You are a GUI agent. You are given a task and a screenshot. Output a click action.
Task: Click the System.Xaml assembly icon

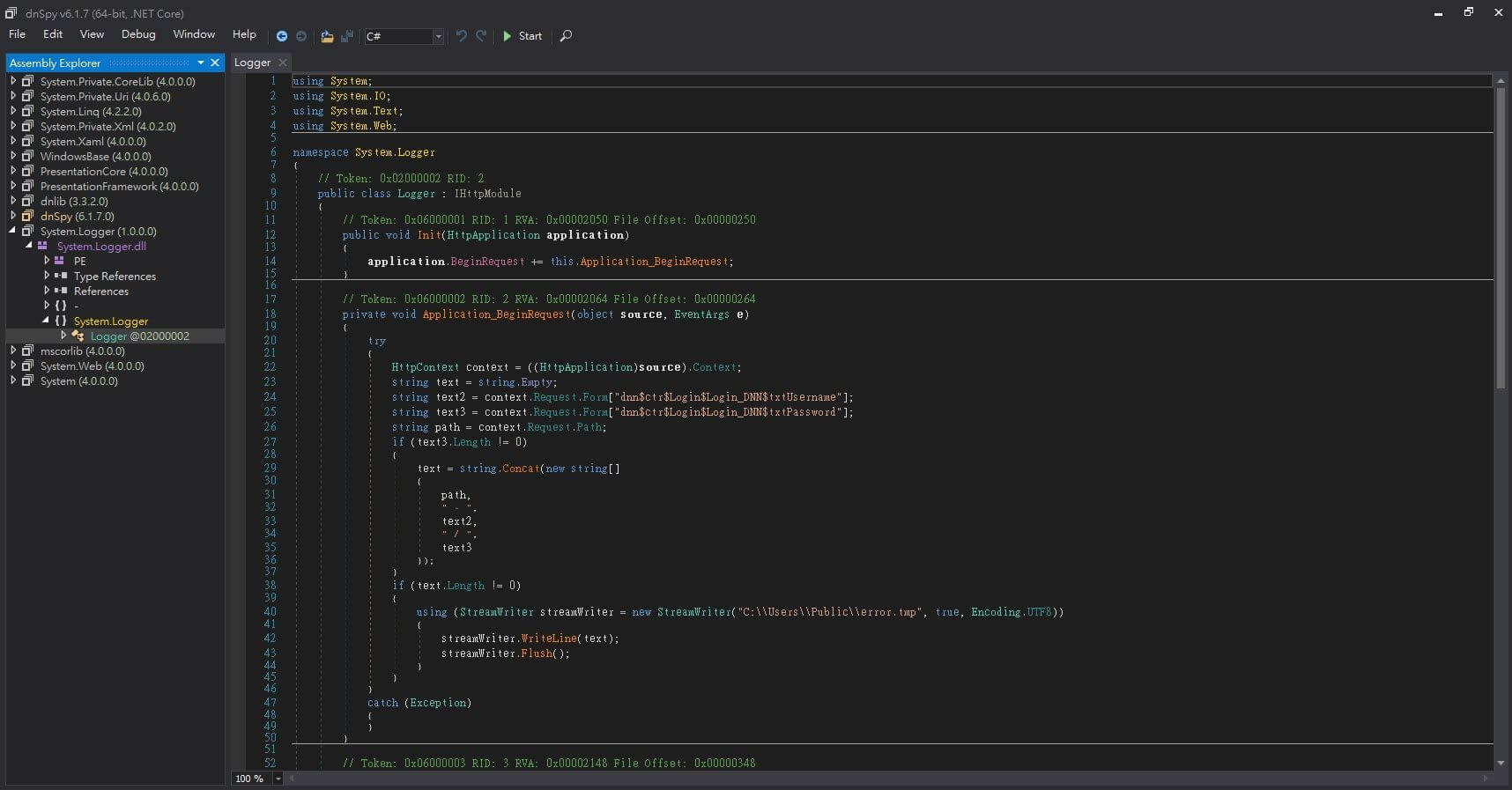tap(27, 141)
